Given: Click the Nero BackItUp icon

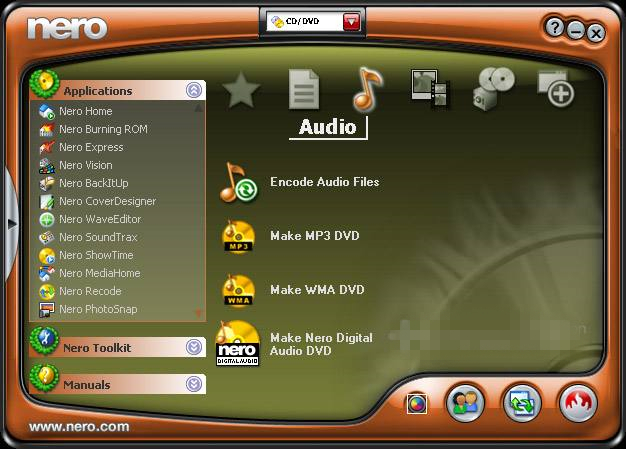Looking at the screenshot, I should click(47, 183).
